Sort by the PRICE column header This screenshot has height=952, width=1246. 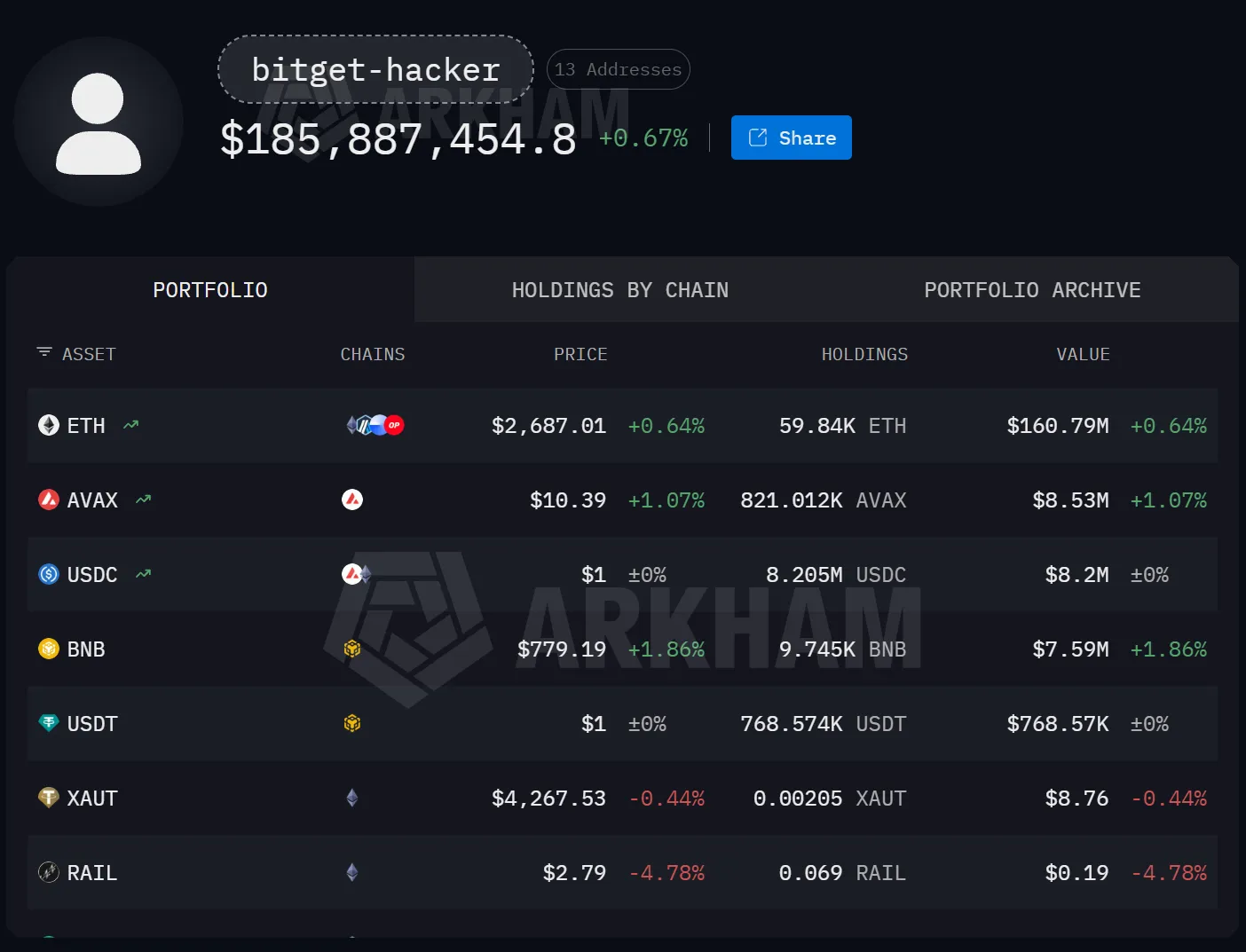580,354
